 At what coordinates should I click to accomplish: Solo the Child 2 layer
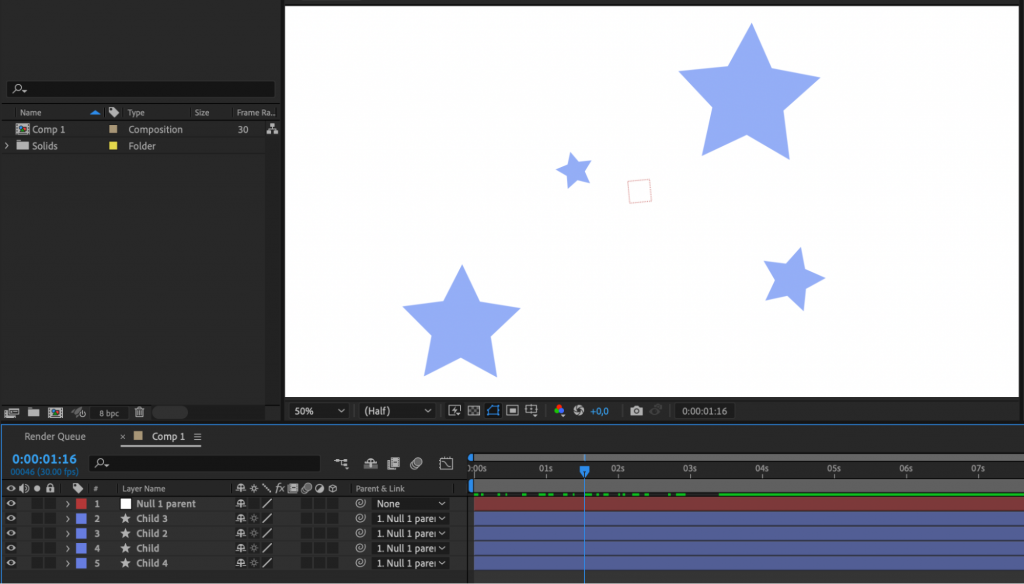click(38, 533)
